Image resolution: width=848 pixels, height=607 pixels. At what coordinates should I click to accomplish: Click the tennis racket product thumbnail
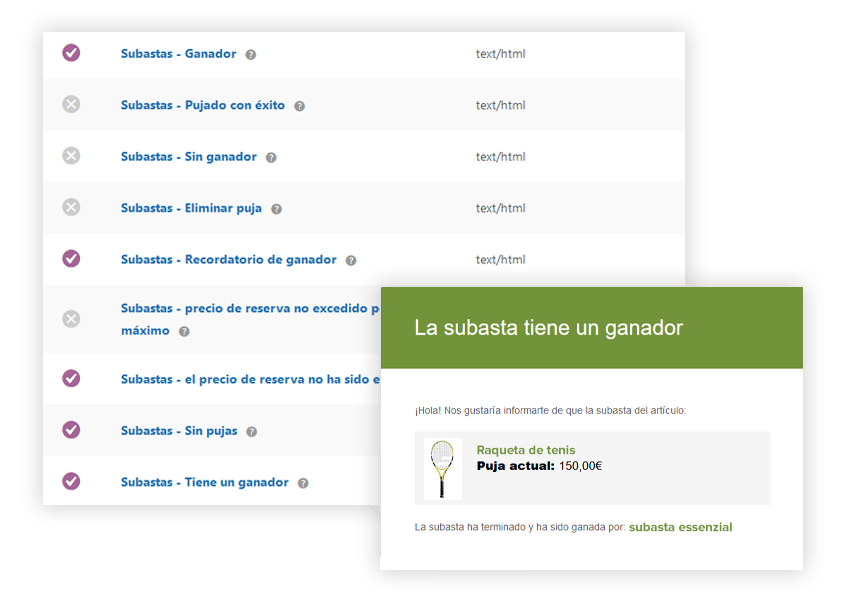click(x=442, y=469)
